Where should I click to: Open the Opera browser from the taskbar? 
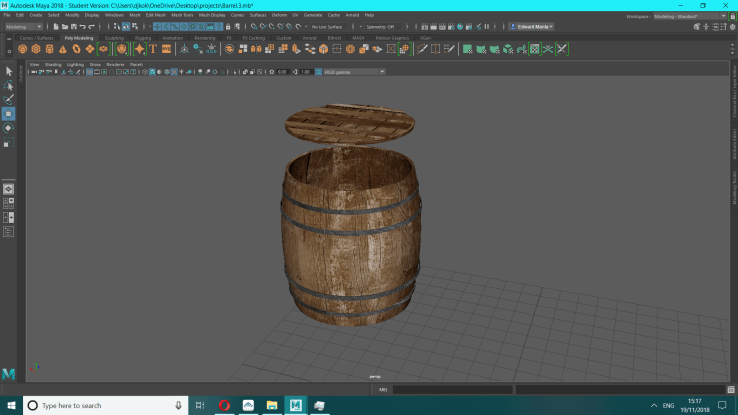(x=225, y=405)
